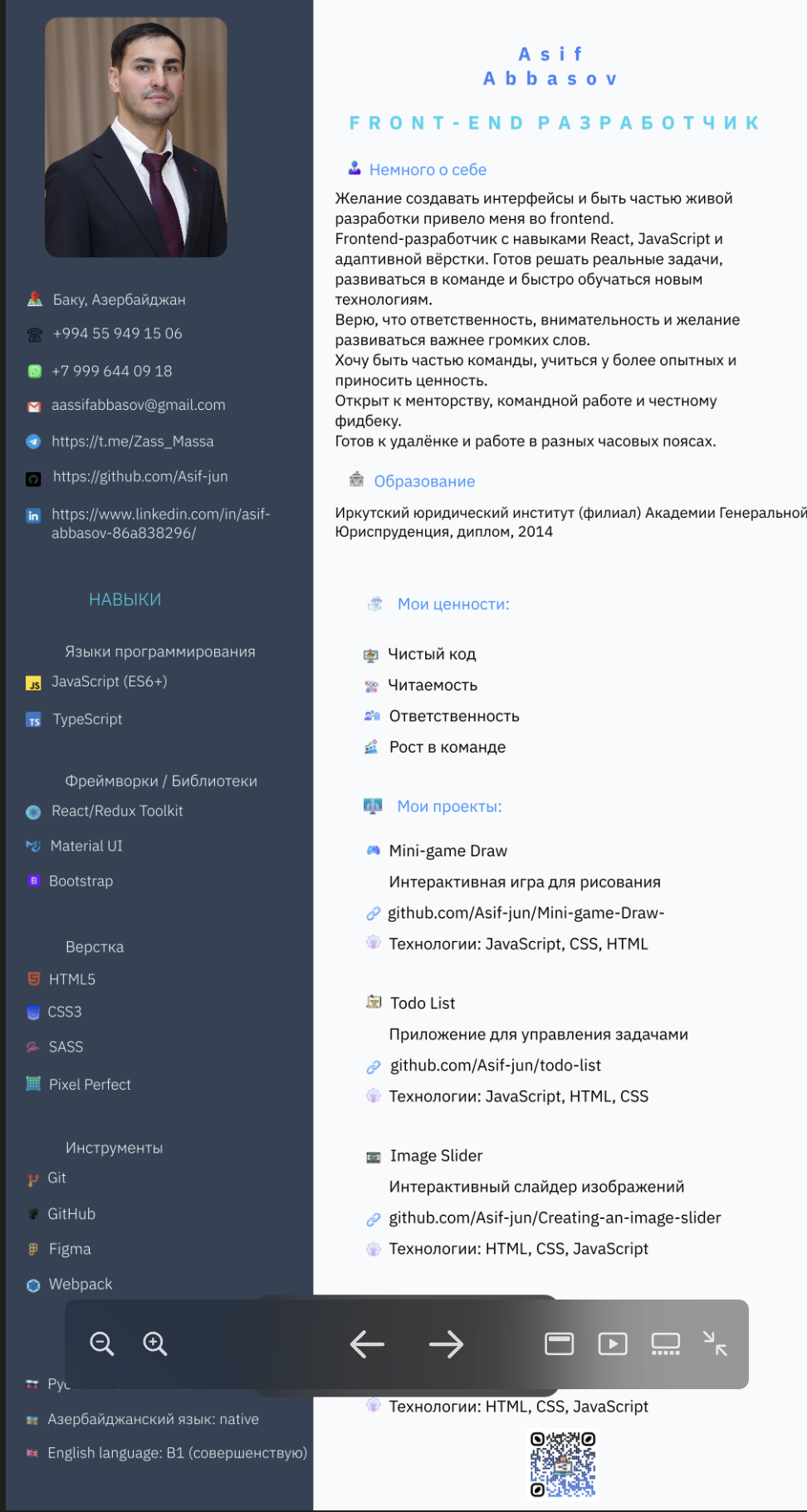Viewport: 807px width, 1512px height.
Task: Click the icon beside Todo List title
Action: tap(374, 1002)
